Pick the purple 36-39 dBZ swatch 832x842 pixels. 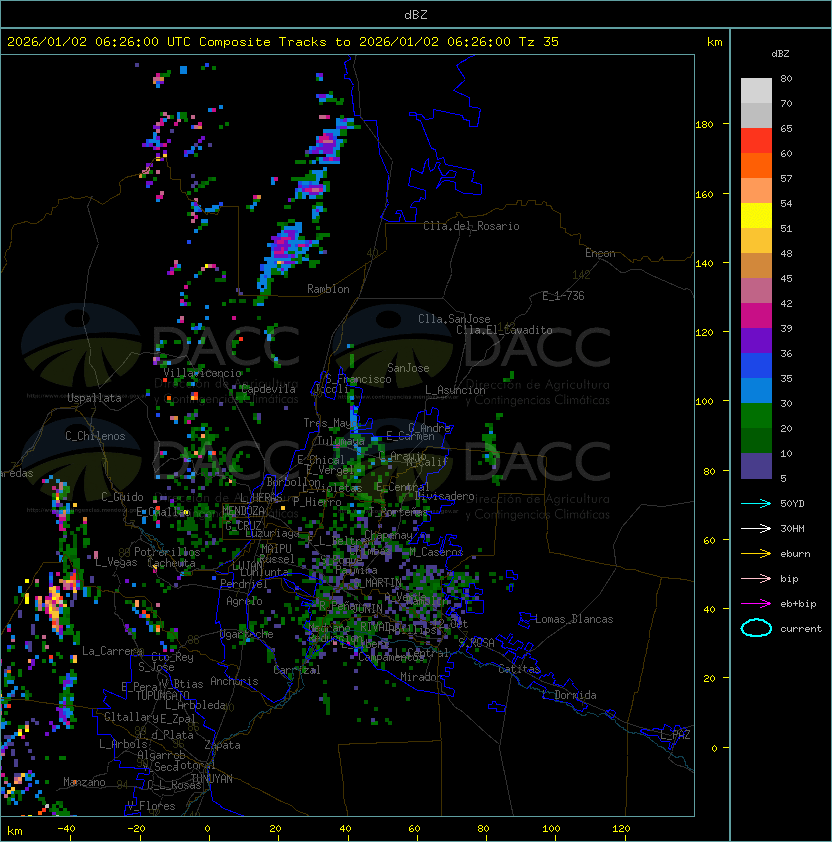[756, 340]
